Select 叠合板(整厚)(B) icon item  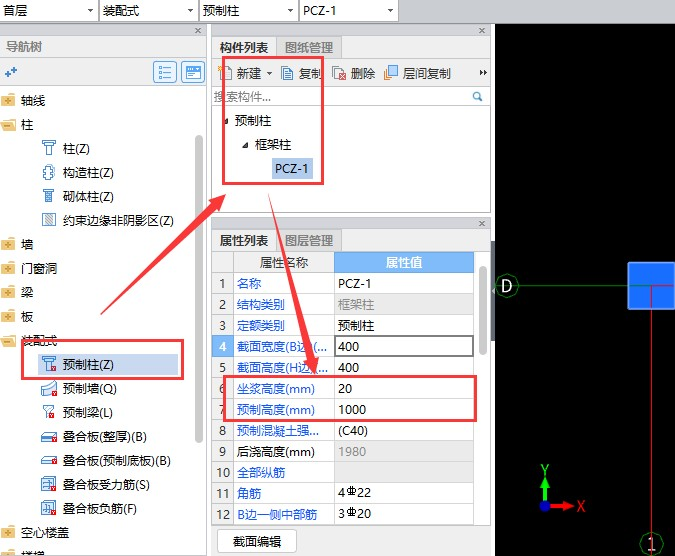click(x=49, y=437)
